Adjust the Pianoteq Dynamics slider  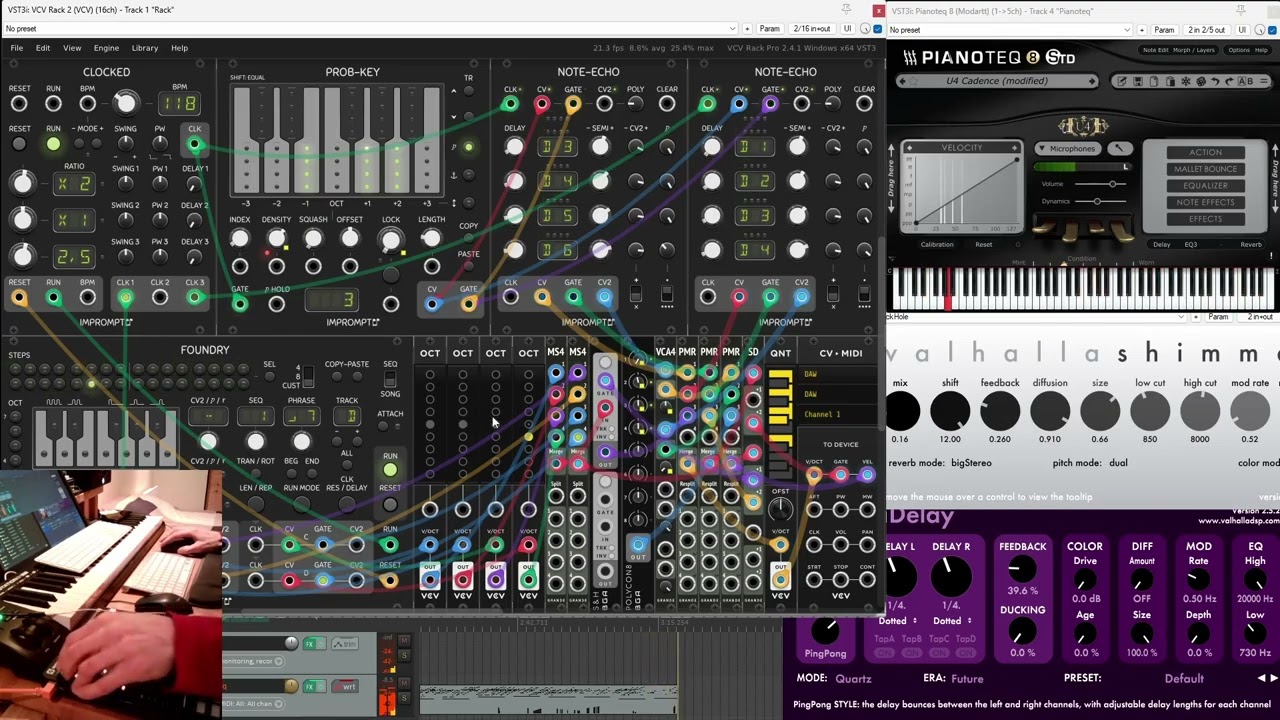coord(1100,201)
